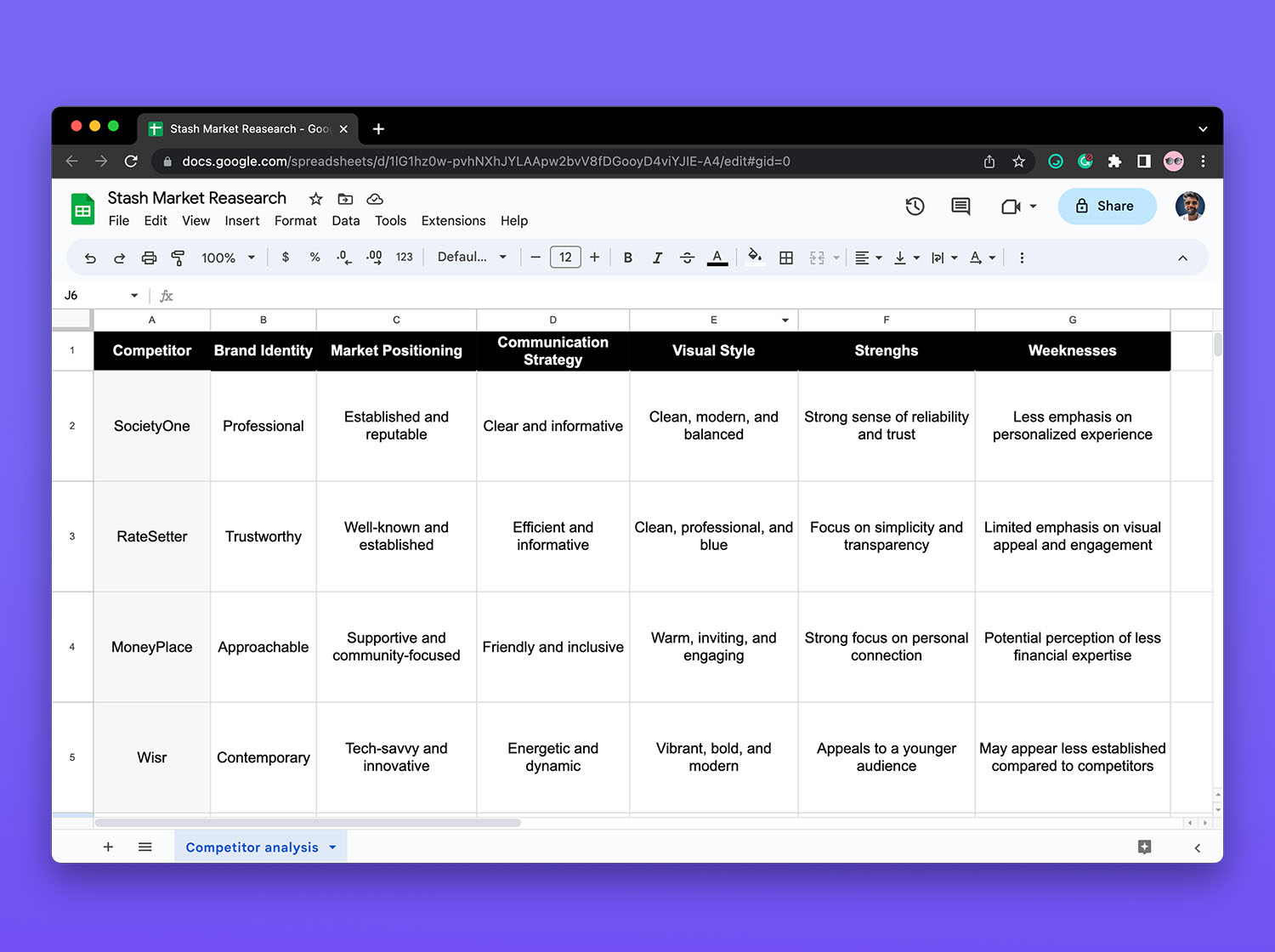
Task: Increase decimal places icon
Action: 374,257
